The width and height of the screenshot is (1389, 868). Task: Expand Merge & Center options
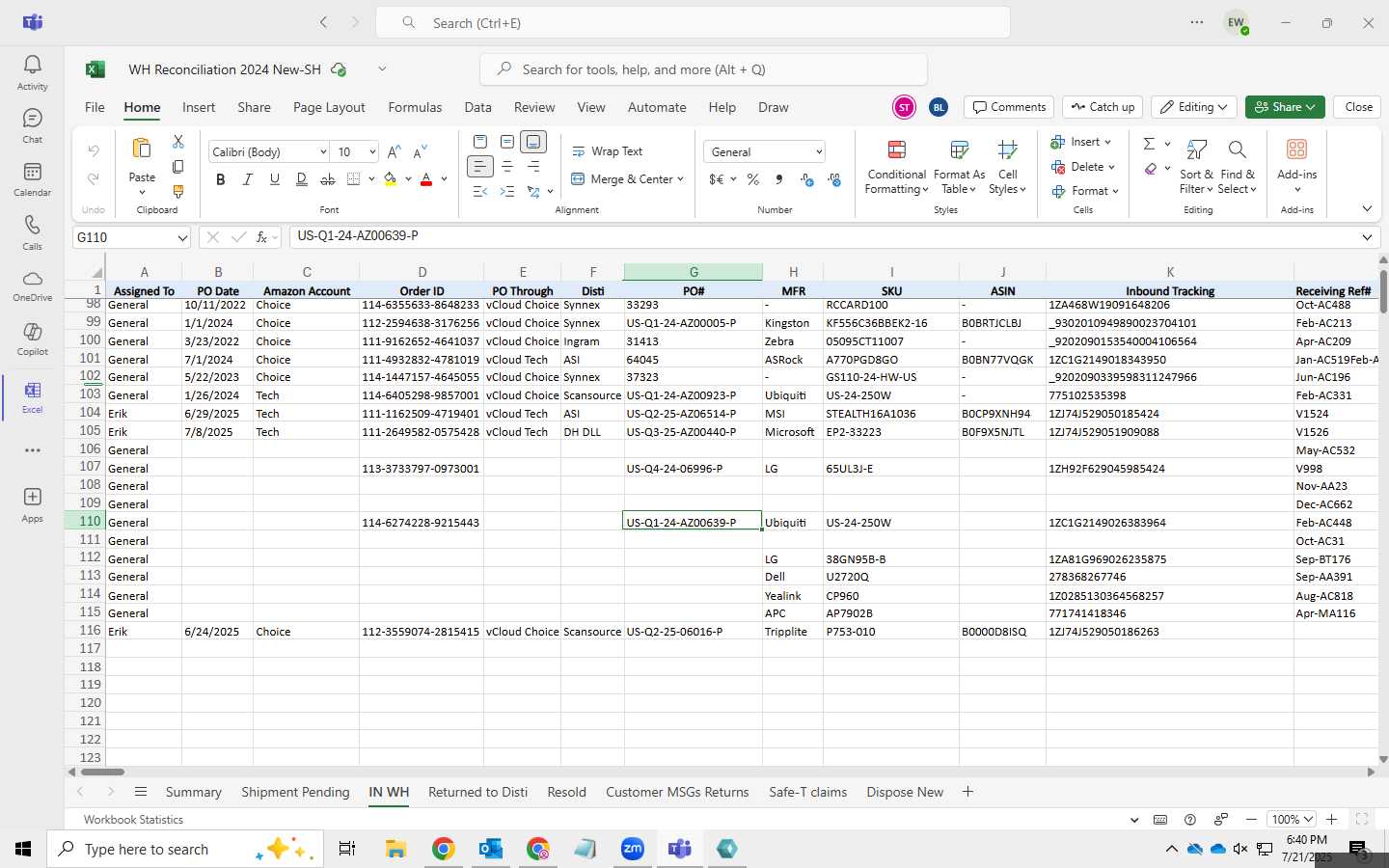click(680, 179)
